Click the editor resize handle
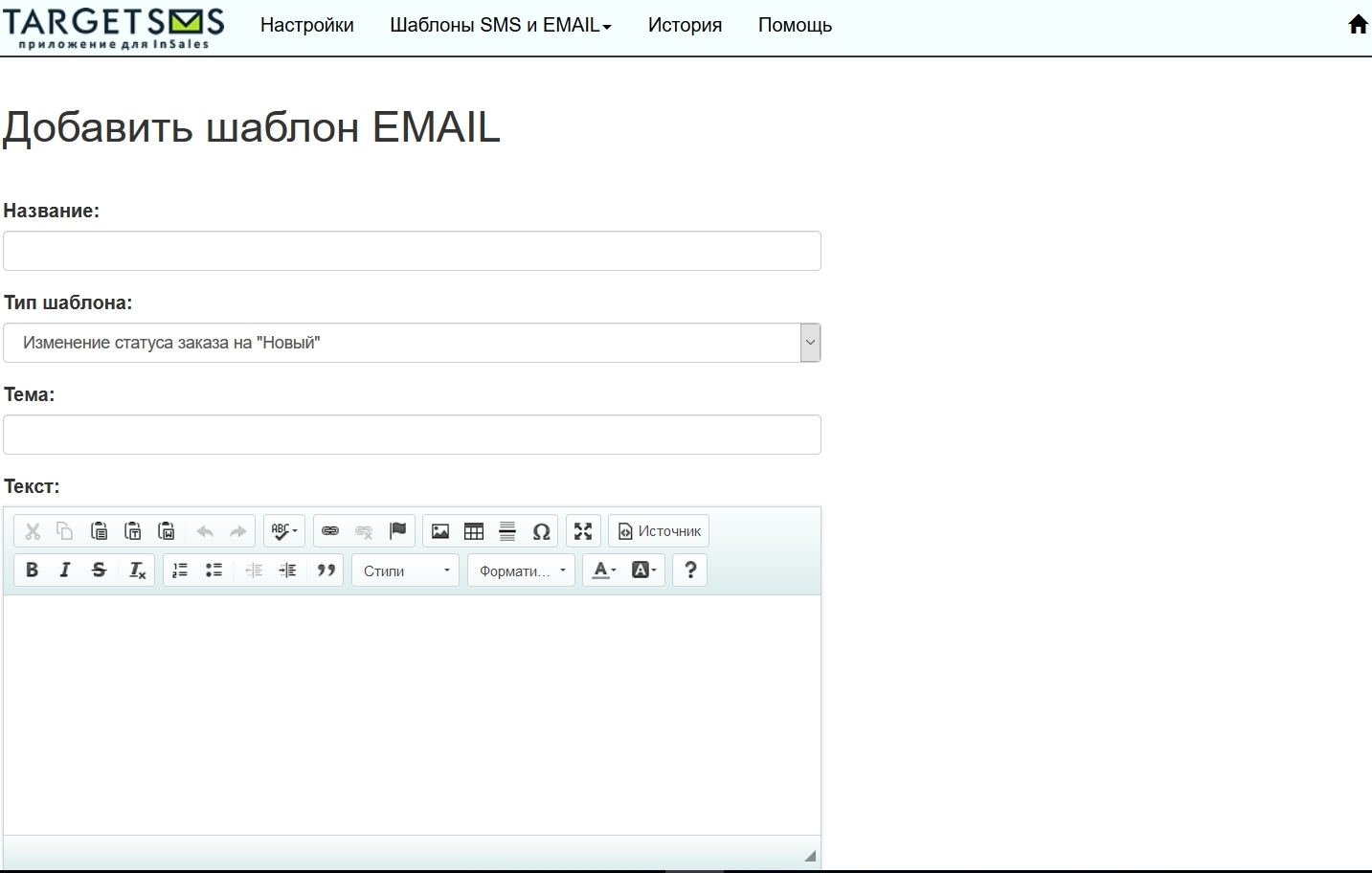This screenshot has height=873, width=1372. (x=810, y=856)
